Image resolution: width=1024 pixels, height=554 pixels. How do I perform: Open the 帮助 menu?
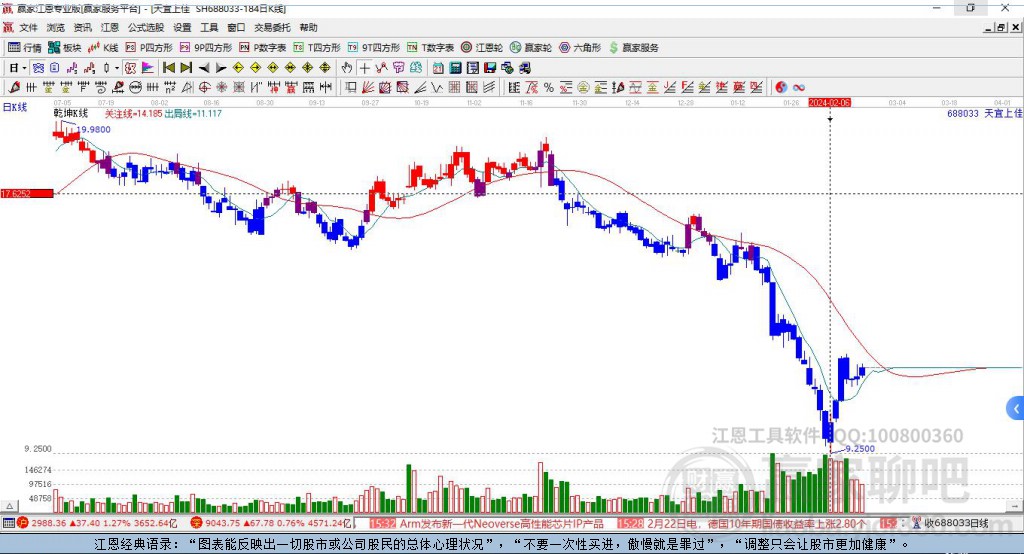tap(308, 27)
